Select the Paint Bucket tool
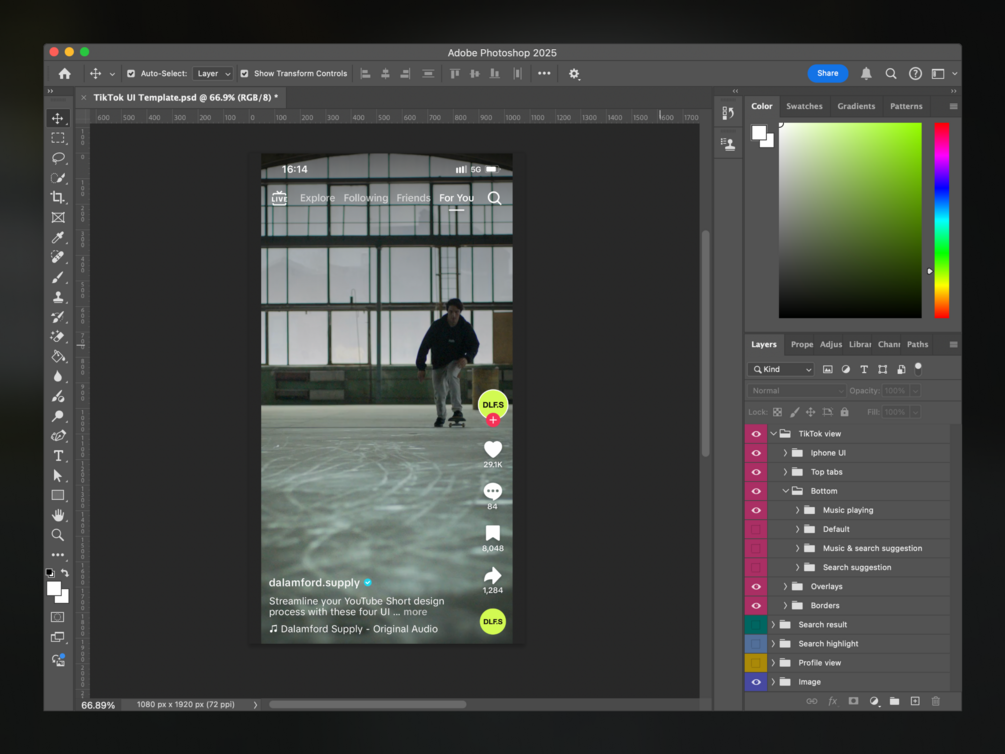The image size is (1005, 754). click(x=58, y=356)
